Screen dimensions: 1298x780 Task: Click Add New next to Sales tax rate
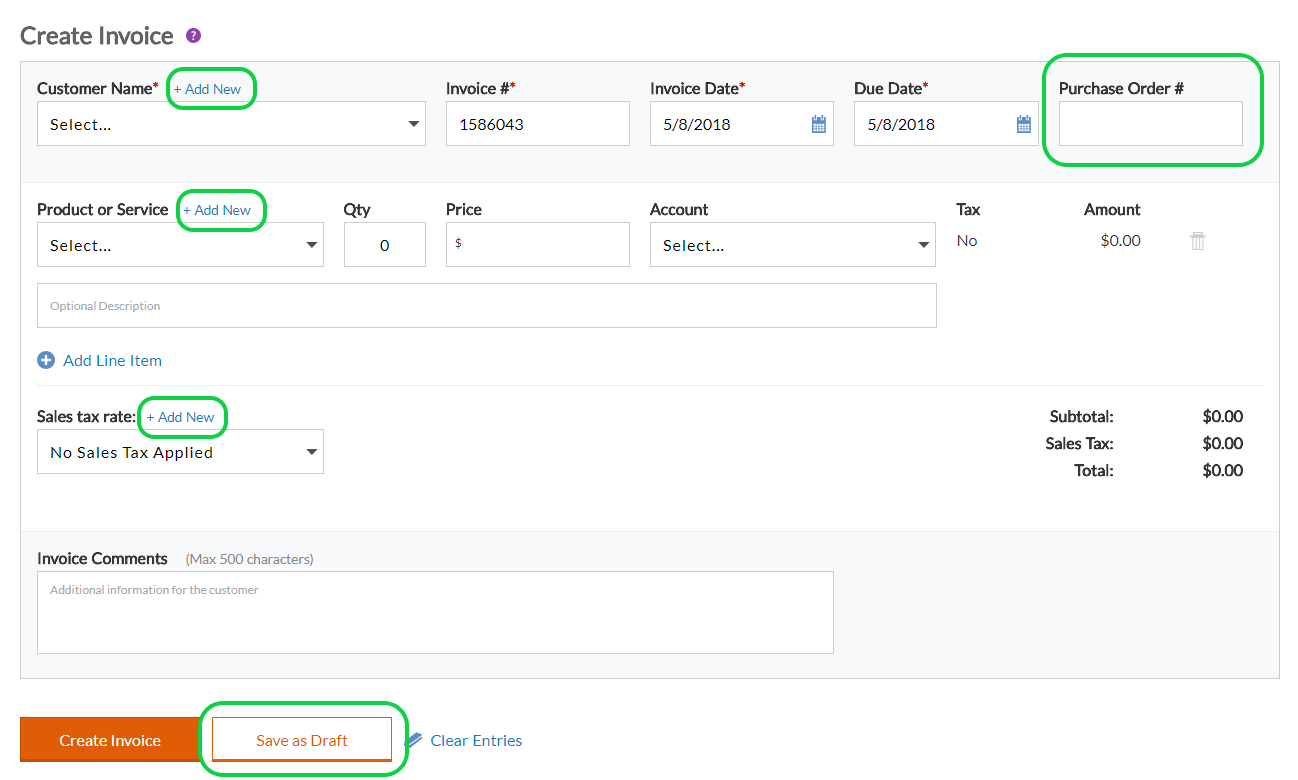[x=181, y=417]
